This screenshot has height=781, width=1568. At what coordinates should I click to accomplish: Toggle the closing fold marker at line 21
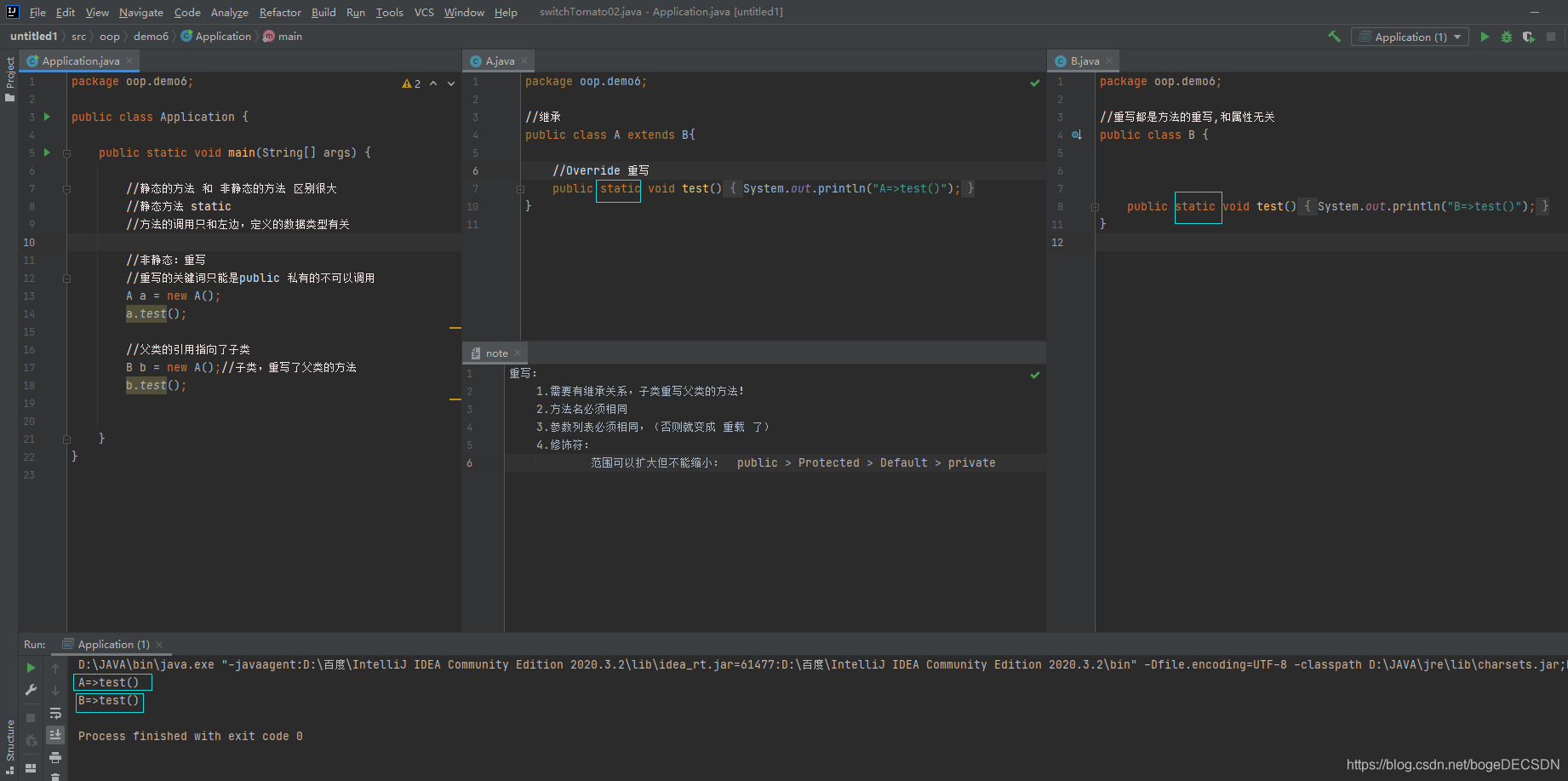tap(66, 439)
